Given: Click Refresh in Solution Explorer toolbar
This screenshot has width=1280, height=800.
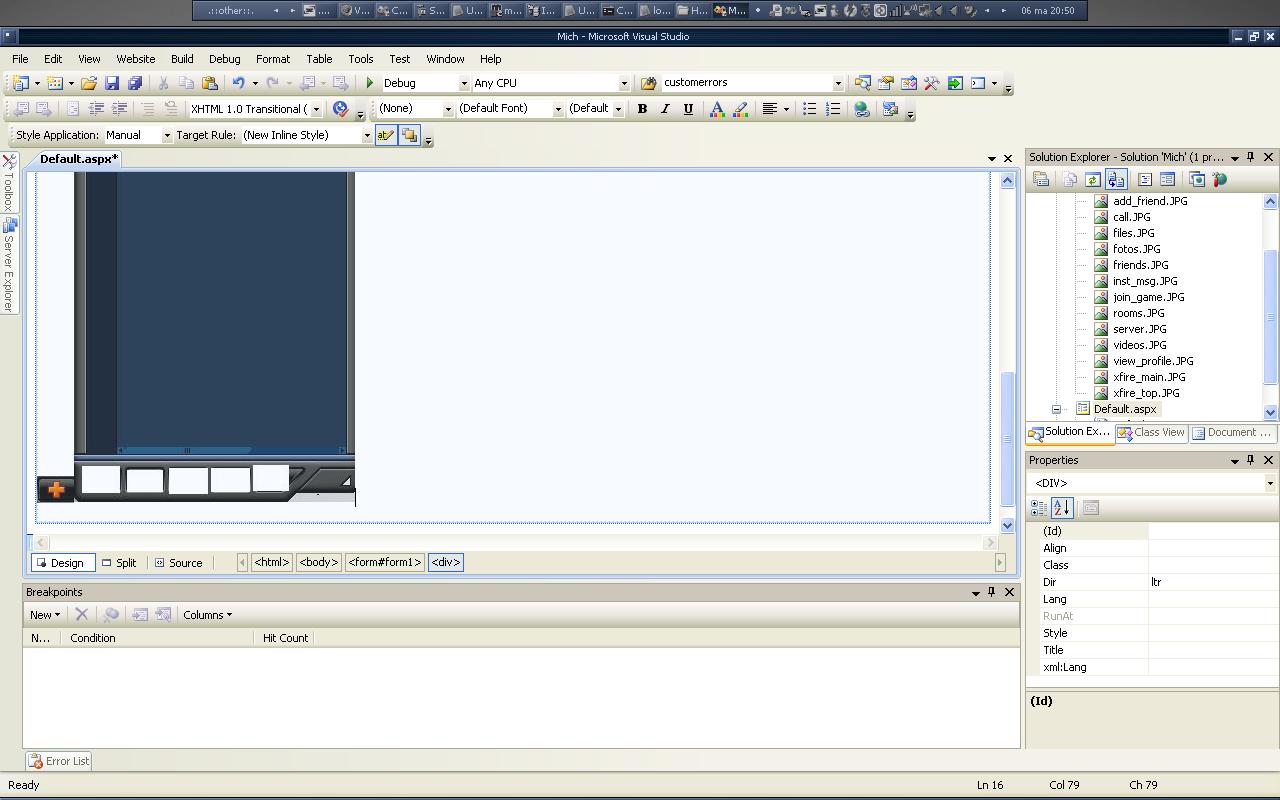Looking at the screenshot, I should tap(1092, 180).
